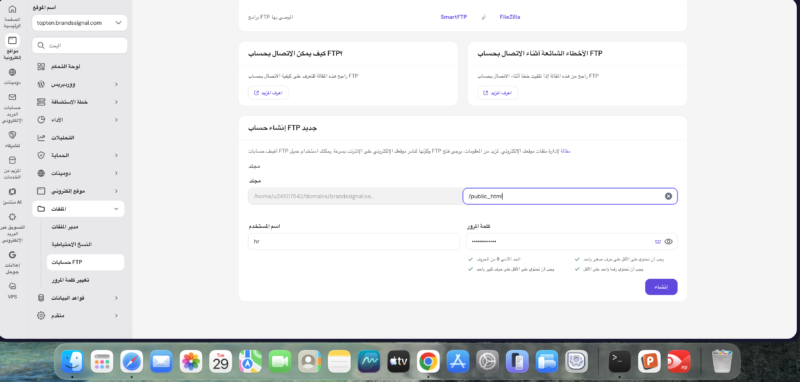Expand the Advanced (متقدم) sidebar section
Image resolution: width=800 pixels, height=382 pixels.
[116, 316]
